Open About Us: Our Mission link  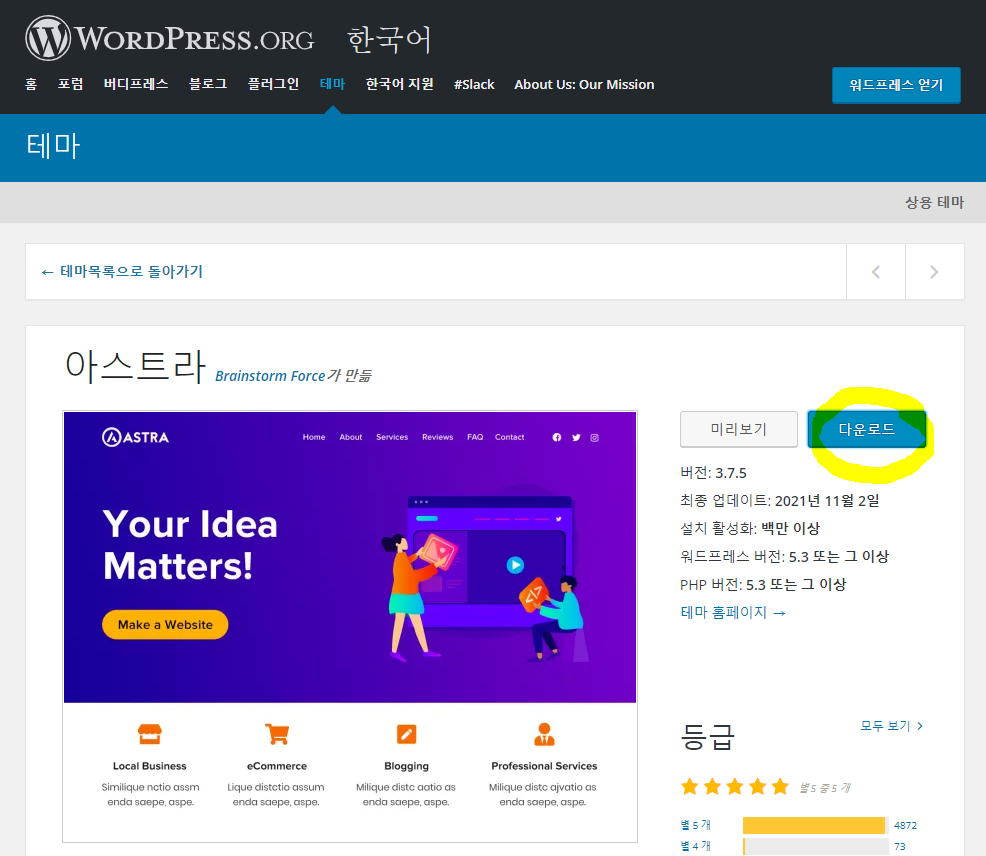(x=584, y=84)
